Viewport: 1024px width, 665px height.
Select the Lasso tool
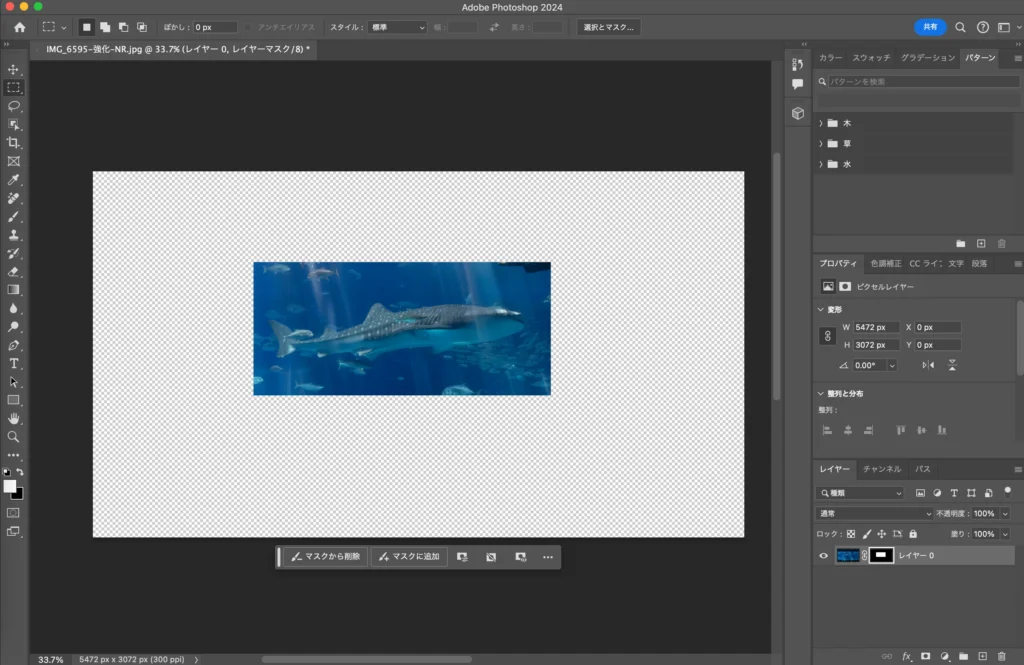(x=14, y=106)
